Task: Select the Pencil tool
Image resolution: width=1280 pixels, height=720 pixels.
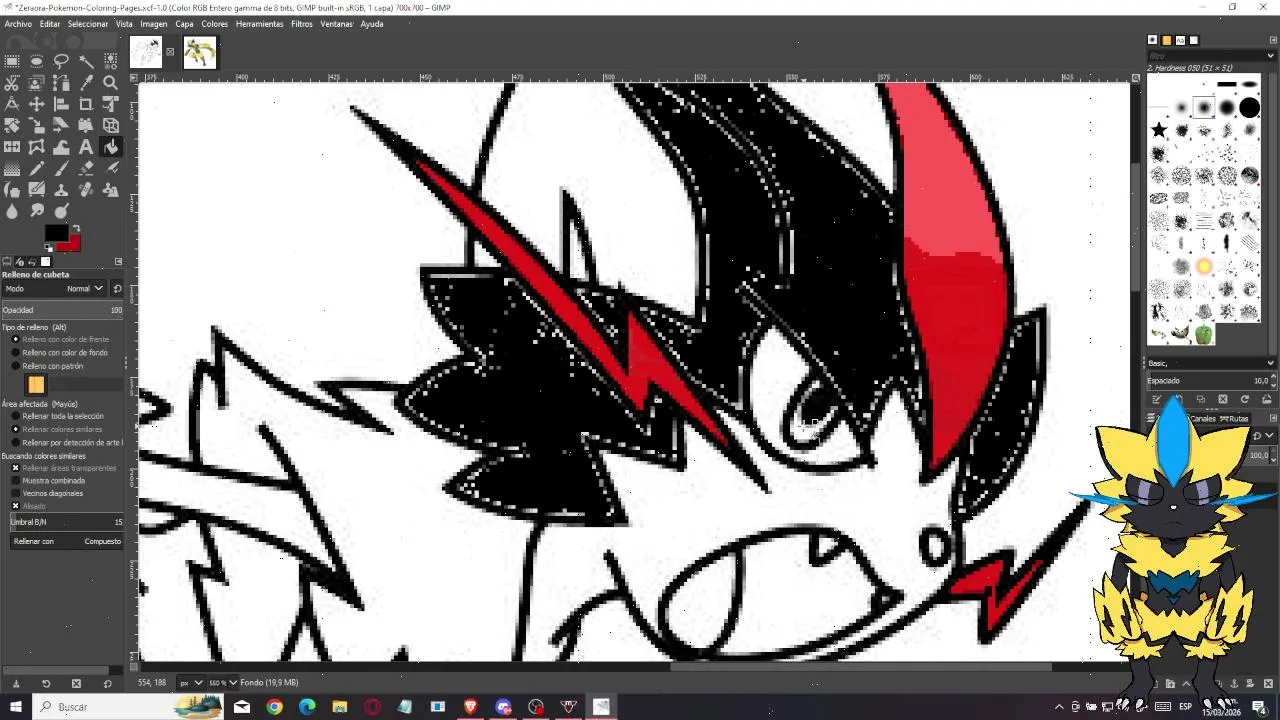Action: (37, 168)
